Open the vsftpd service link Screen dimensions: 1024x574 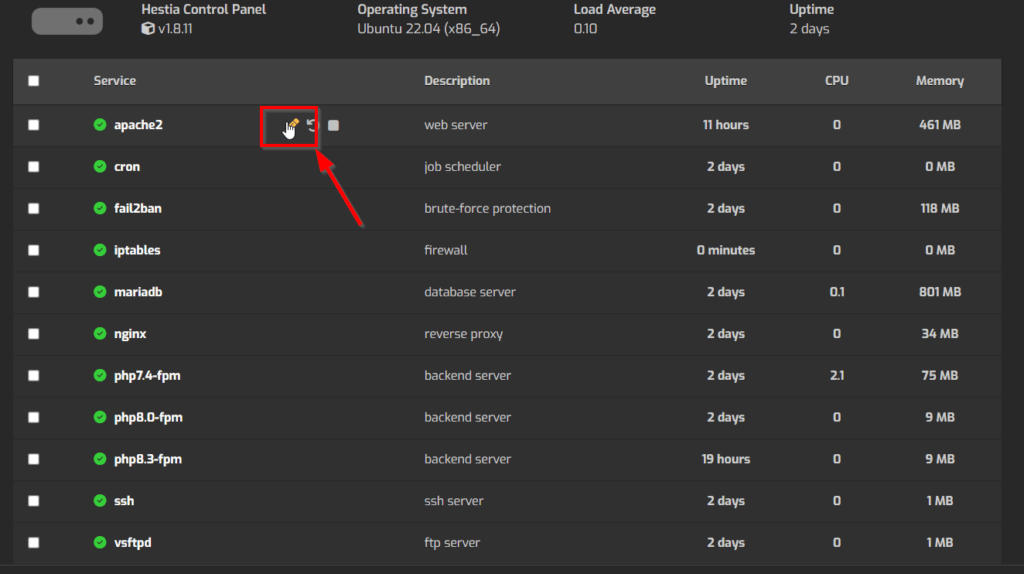pyautogui.click(x=133, y=543)
